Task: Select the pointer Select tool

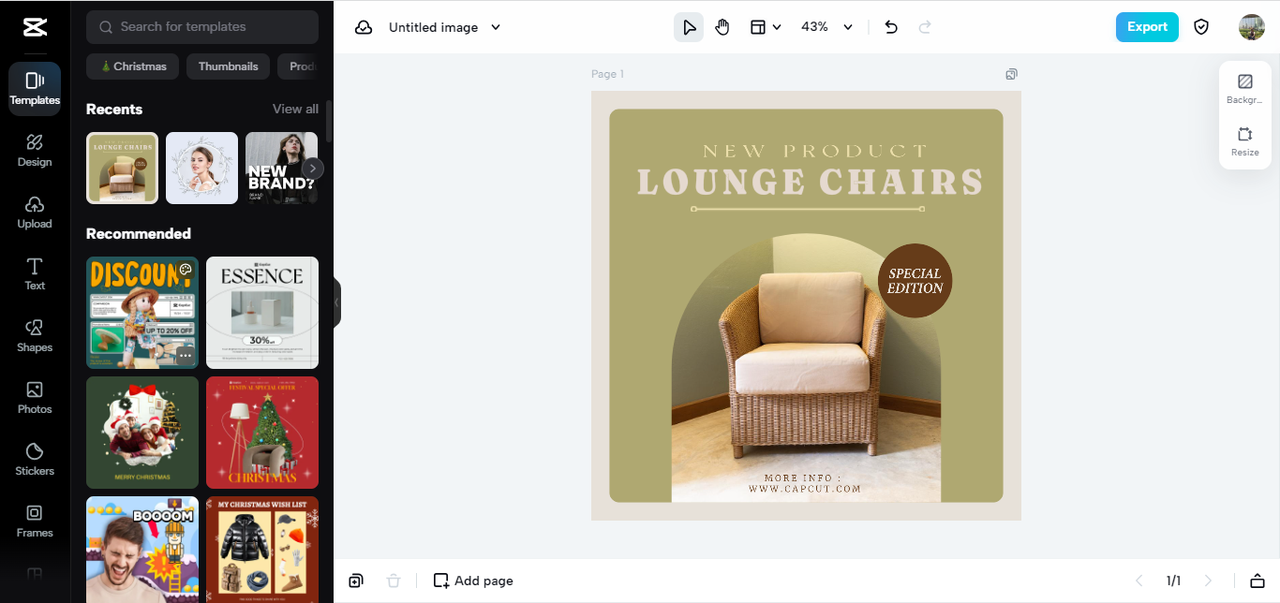Action: (688, 27)
